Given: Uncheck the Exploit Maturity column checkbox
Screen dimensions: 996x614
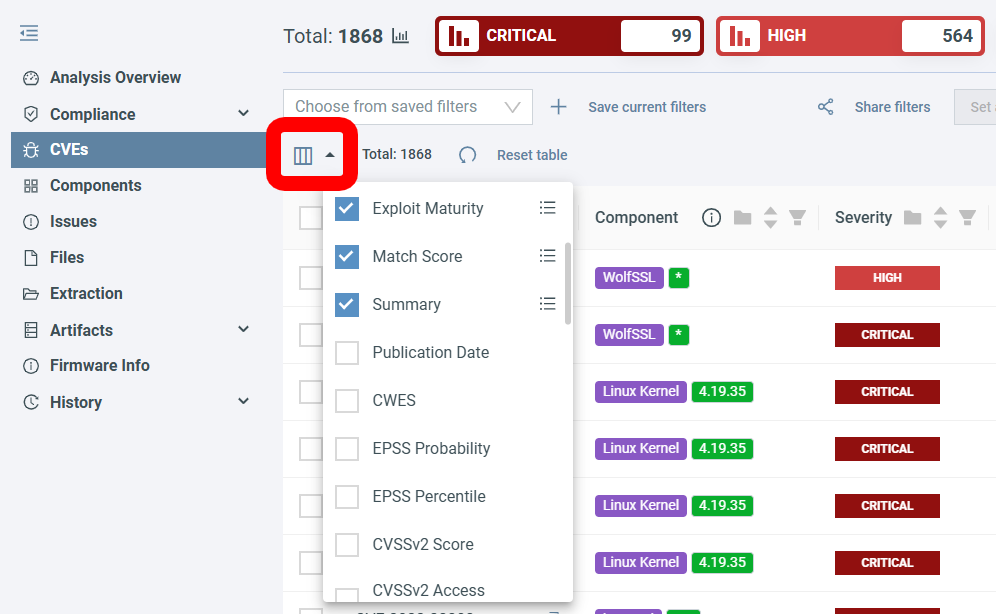Looking at the screenshot, I should click(x=347, y=209).
